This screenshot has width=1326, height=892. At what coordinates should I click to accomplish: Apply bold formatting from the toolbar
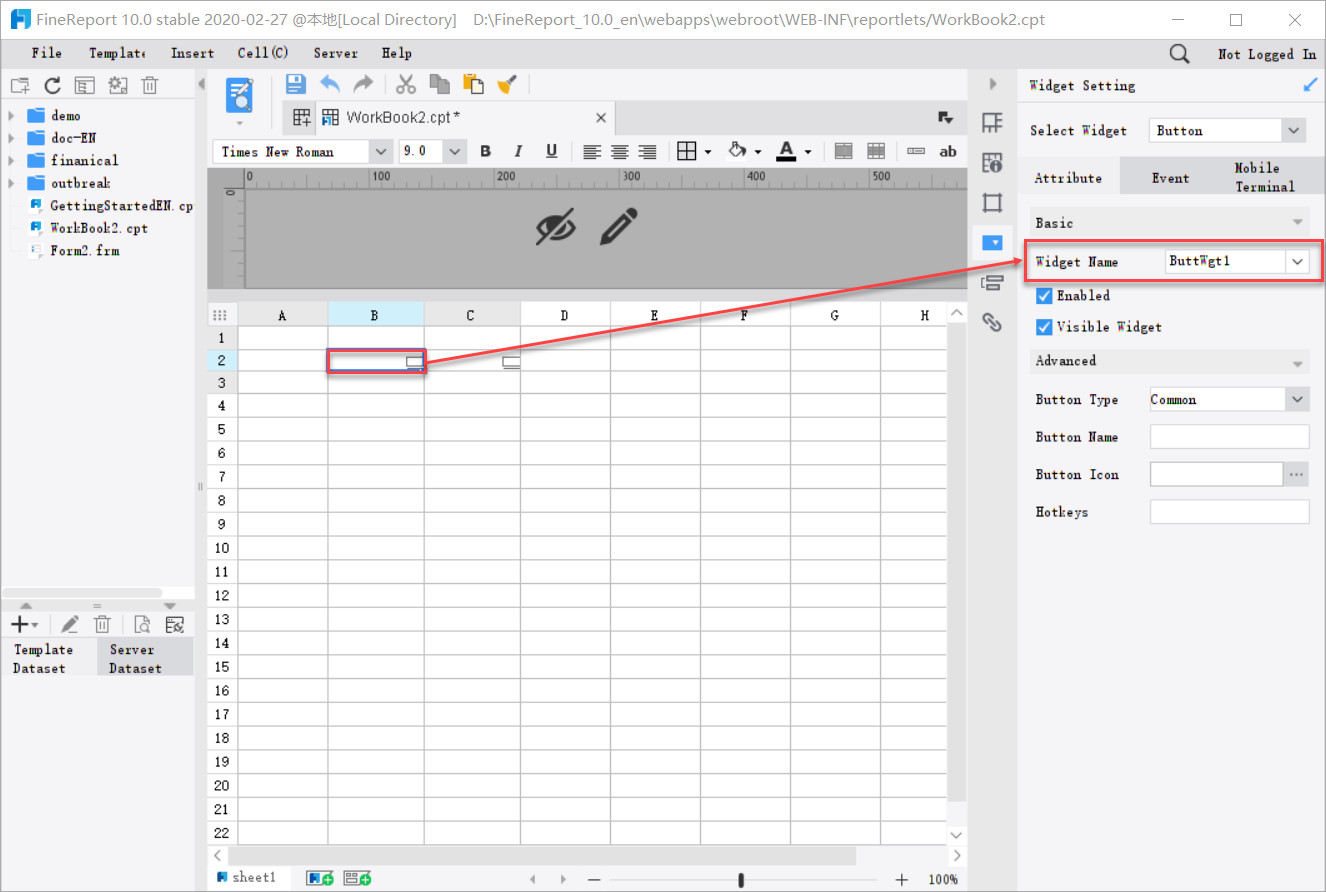coord(485,151)
